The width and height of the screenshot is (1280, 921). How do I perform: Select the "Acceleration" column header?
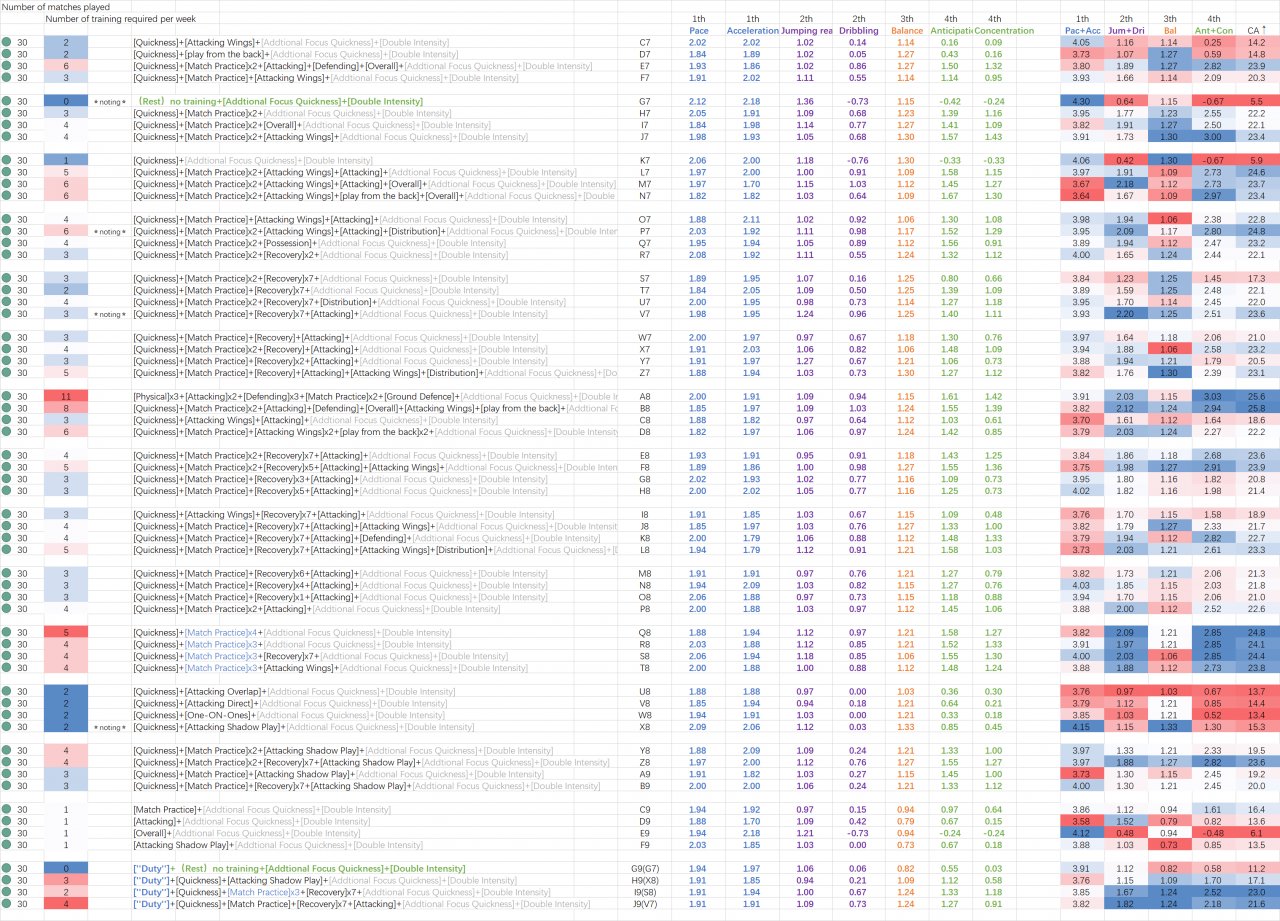752,31
